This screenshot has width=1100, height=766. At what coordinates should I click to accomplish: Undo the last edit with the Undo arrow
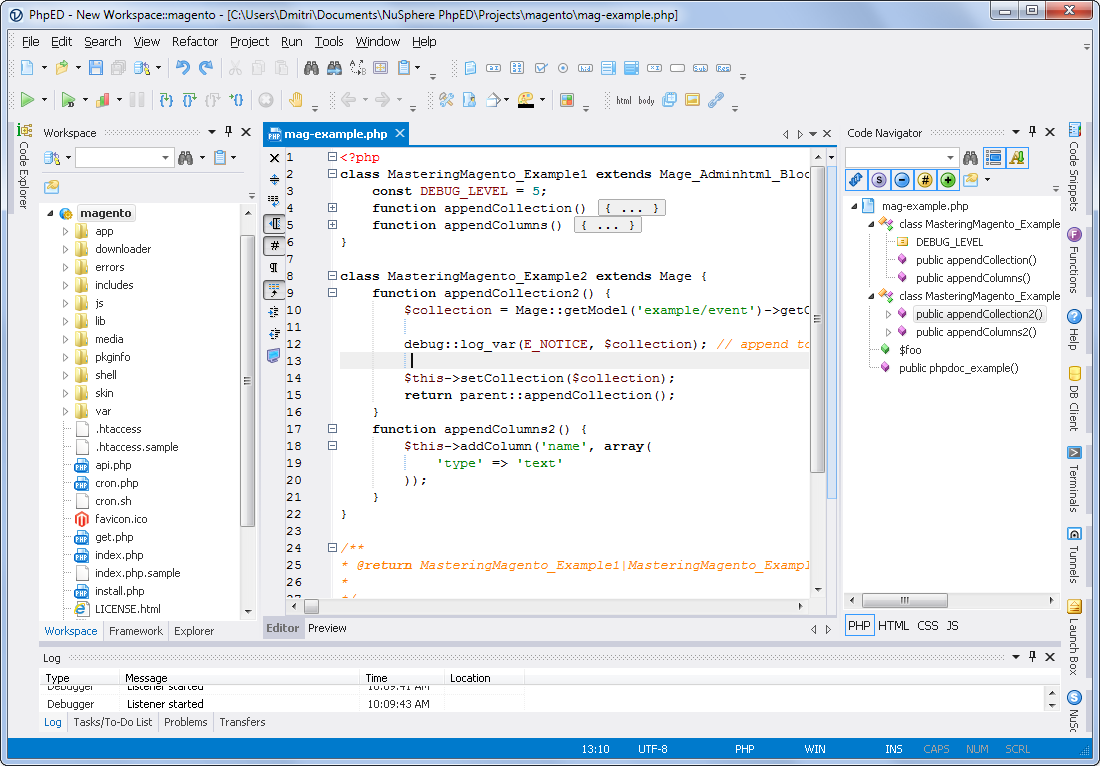point(183,68)
